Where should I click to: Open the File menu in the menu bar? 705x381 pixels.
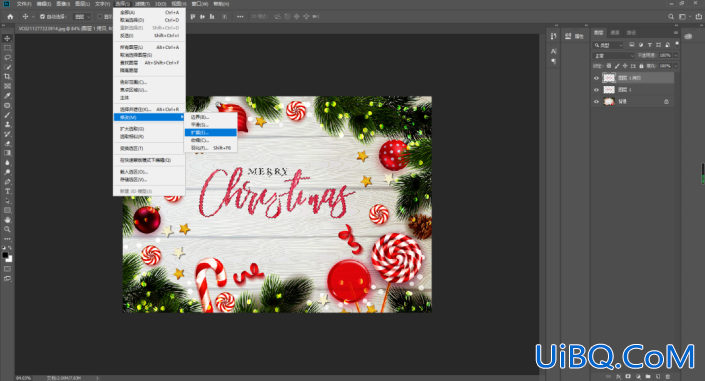coord(24,4)
